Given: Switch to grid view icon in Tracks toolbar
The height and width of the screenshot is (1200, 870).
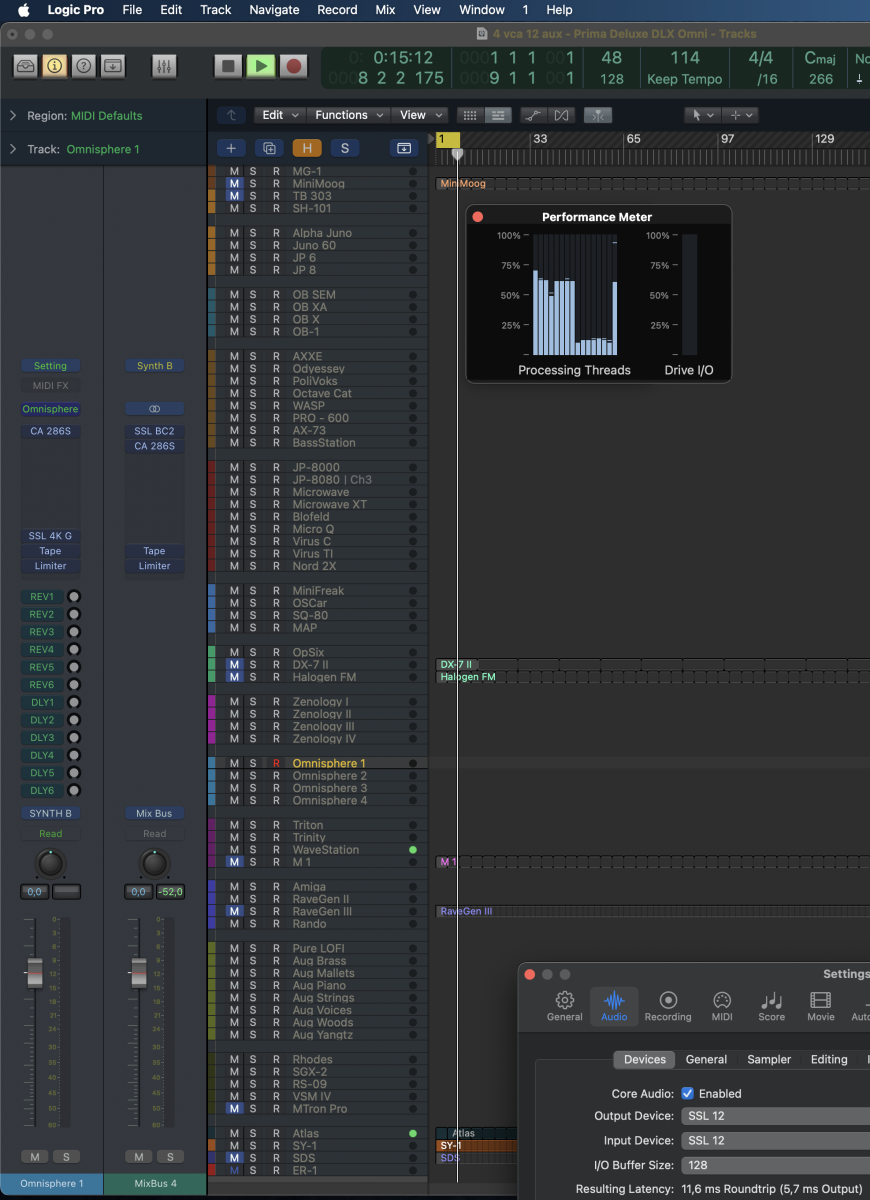Looking at the screenshot, I should (x=469, y=115).
